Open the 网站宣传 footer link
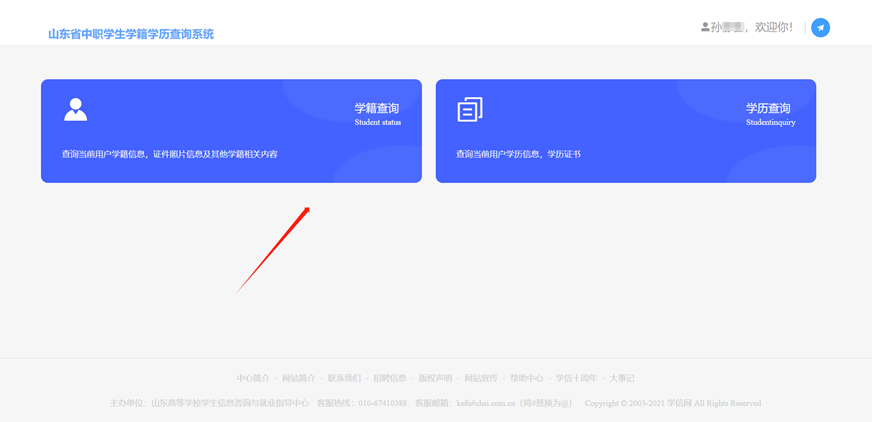 pyautogui.click(x=481, y=378)
